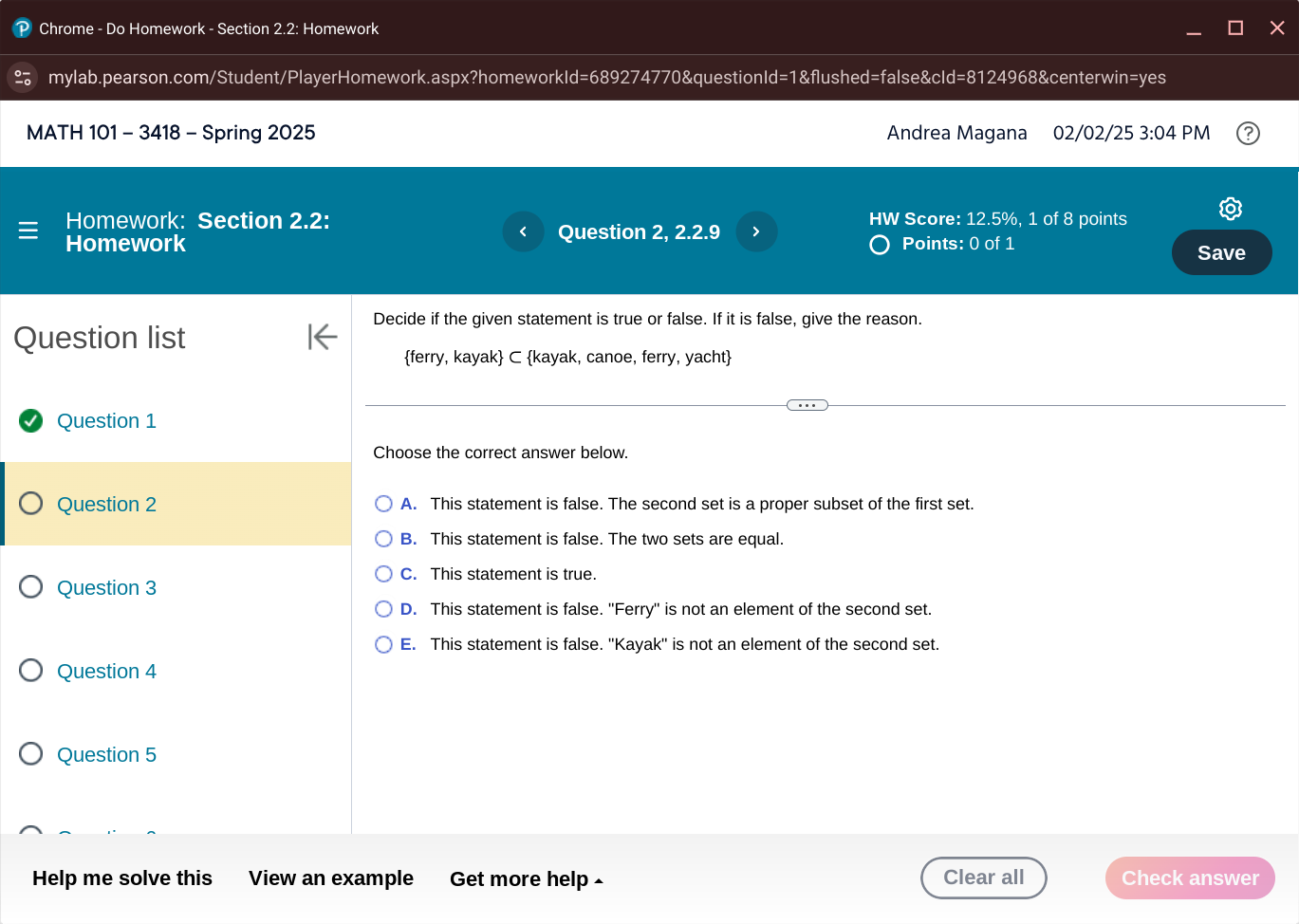The image size is (1299, 924).
Task: Collapse the Question list panel
Action: pos(322,336)
